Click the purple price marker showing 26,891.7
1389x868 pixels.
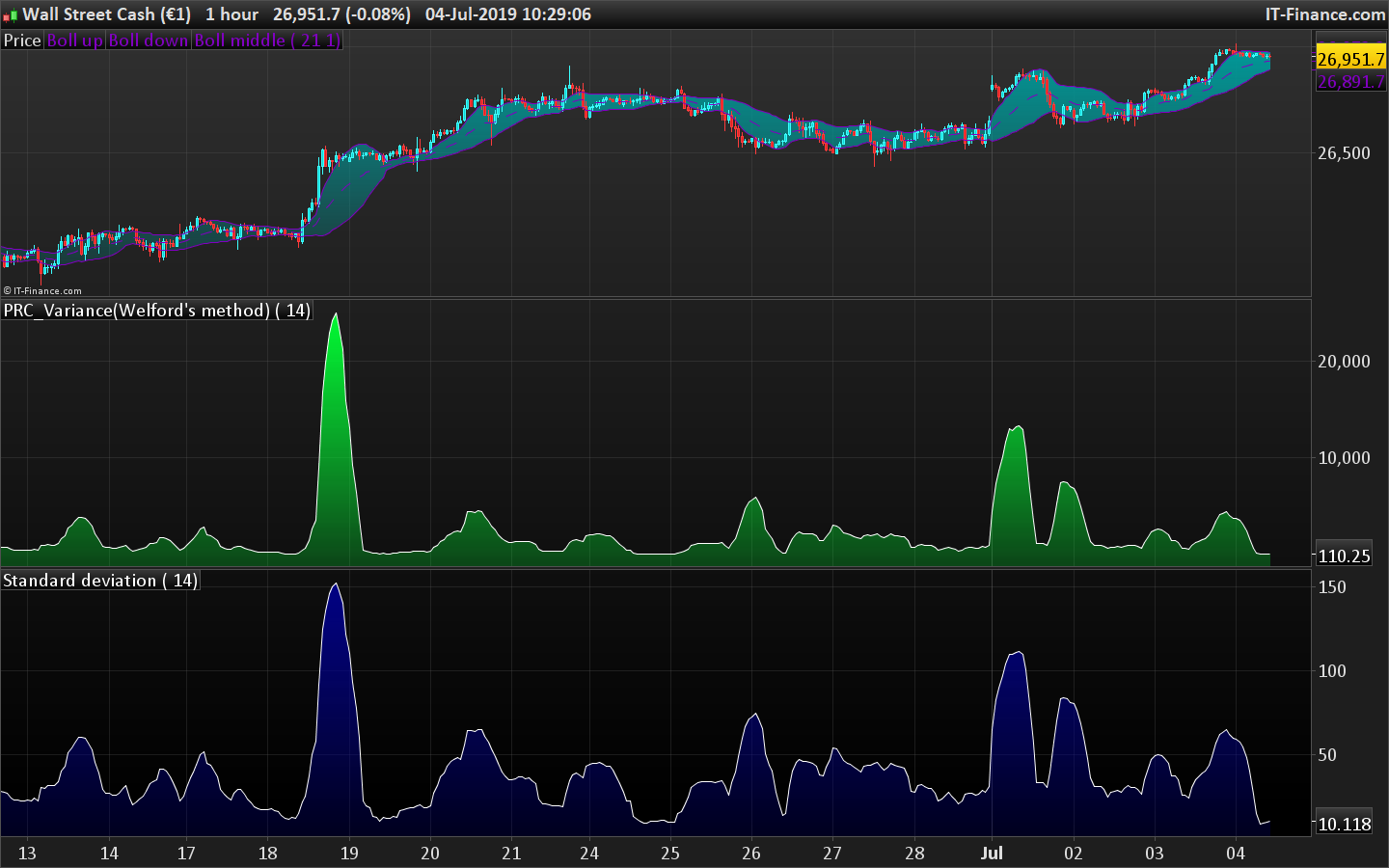pyautogui.click(x=1349, y=82)
